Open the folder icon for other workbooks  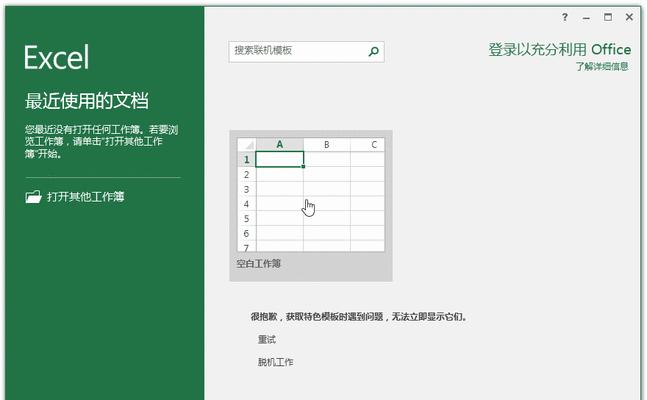(x=33, y=196)
